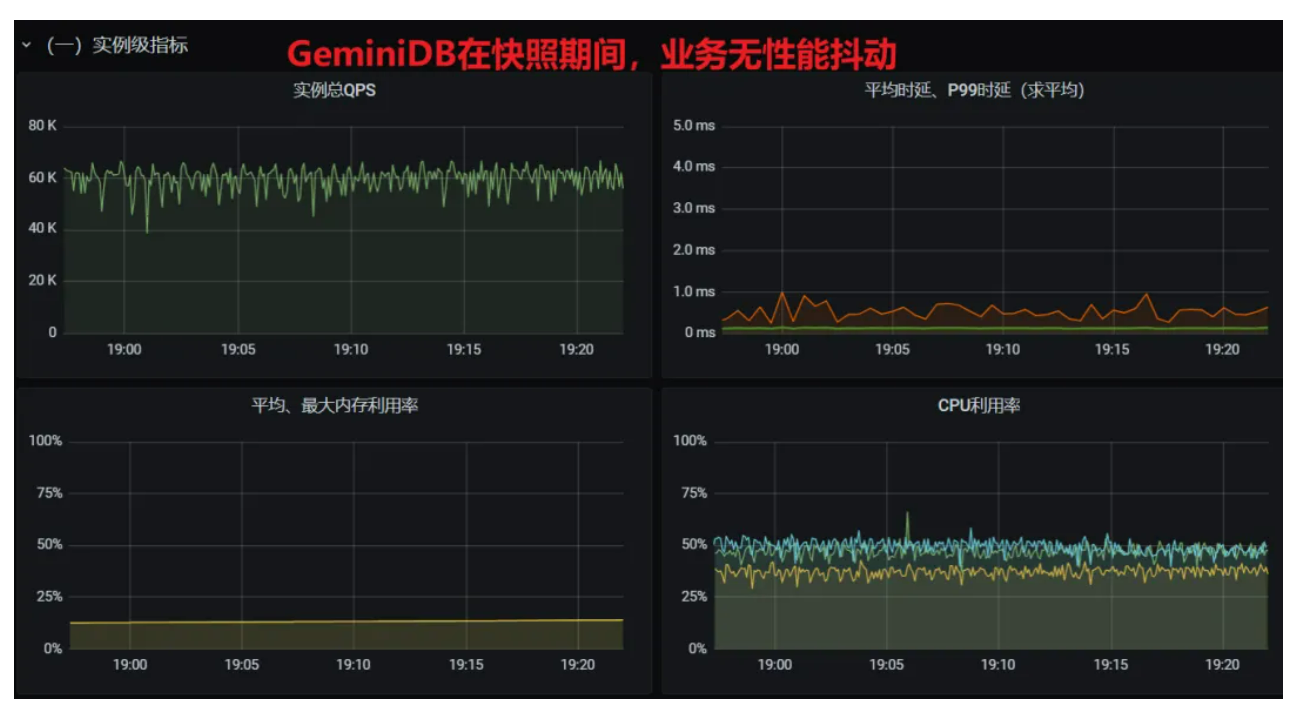This screenshot has height=708, width=1295.
Task: Click the 80 K label in QPS panel
Action: [42, 126]
